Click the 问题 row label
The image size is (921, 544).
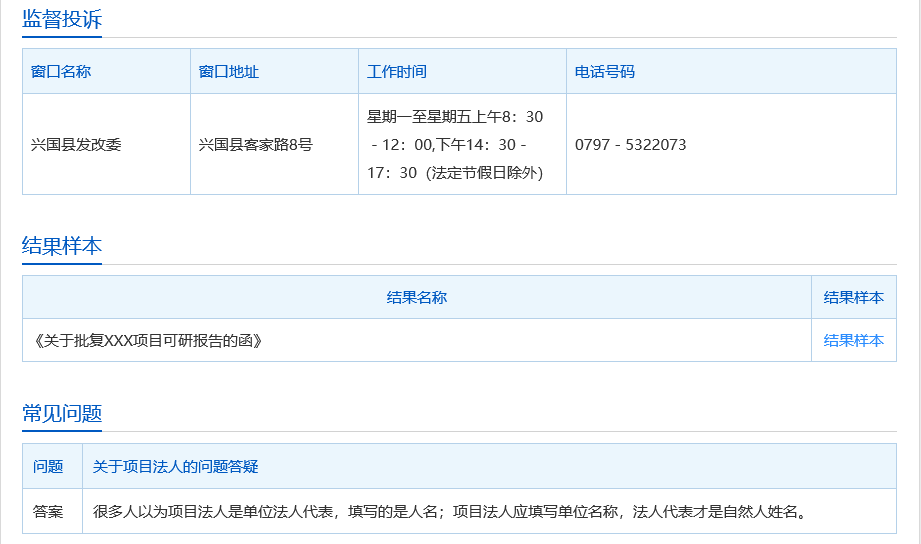point(48,466)
